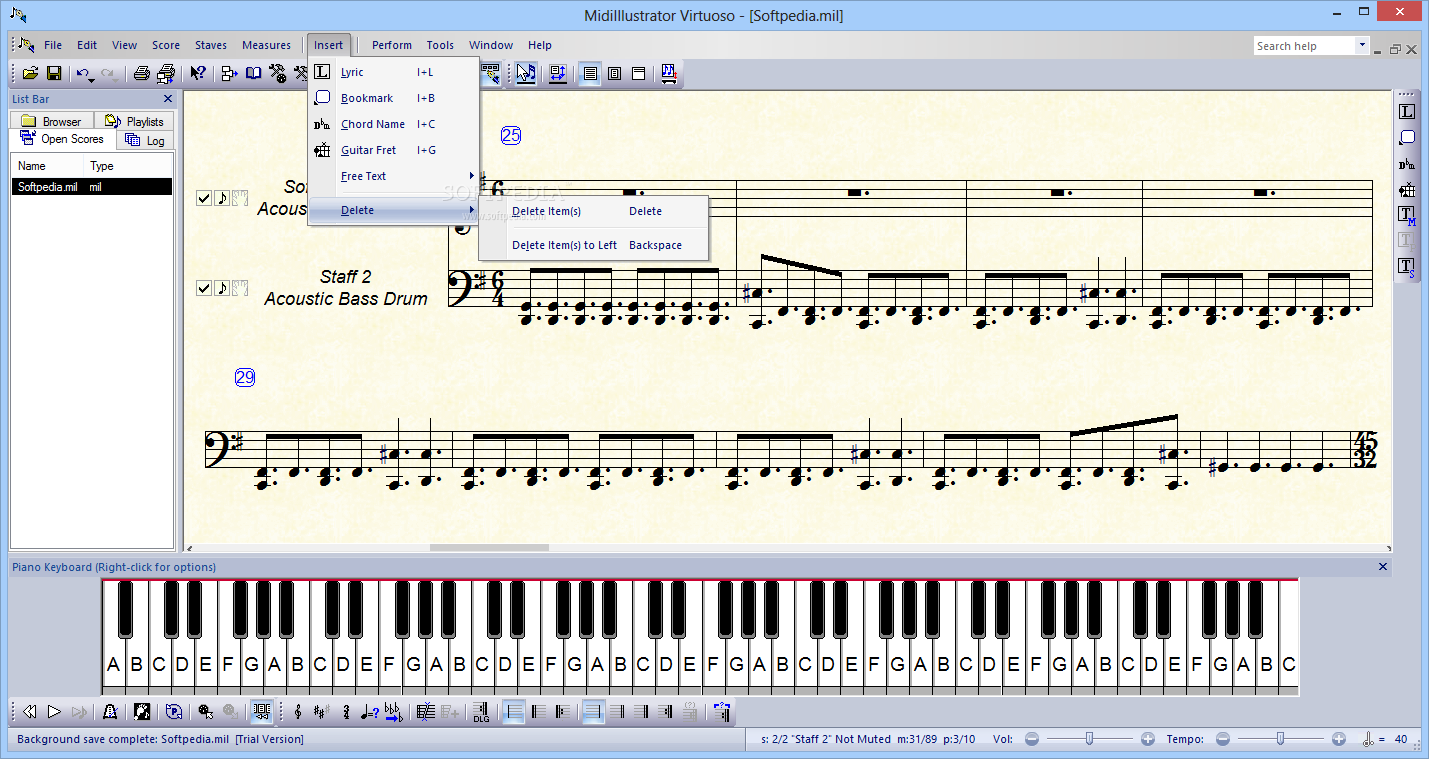Image resolution: width=1429 pixels, height=759 pixels.
Task: Toggle the Staff 1 note playback icon
Action: 222,198
